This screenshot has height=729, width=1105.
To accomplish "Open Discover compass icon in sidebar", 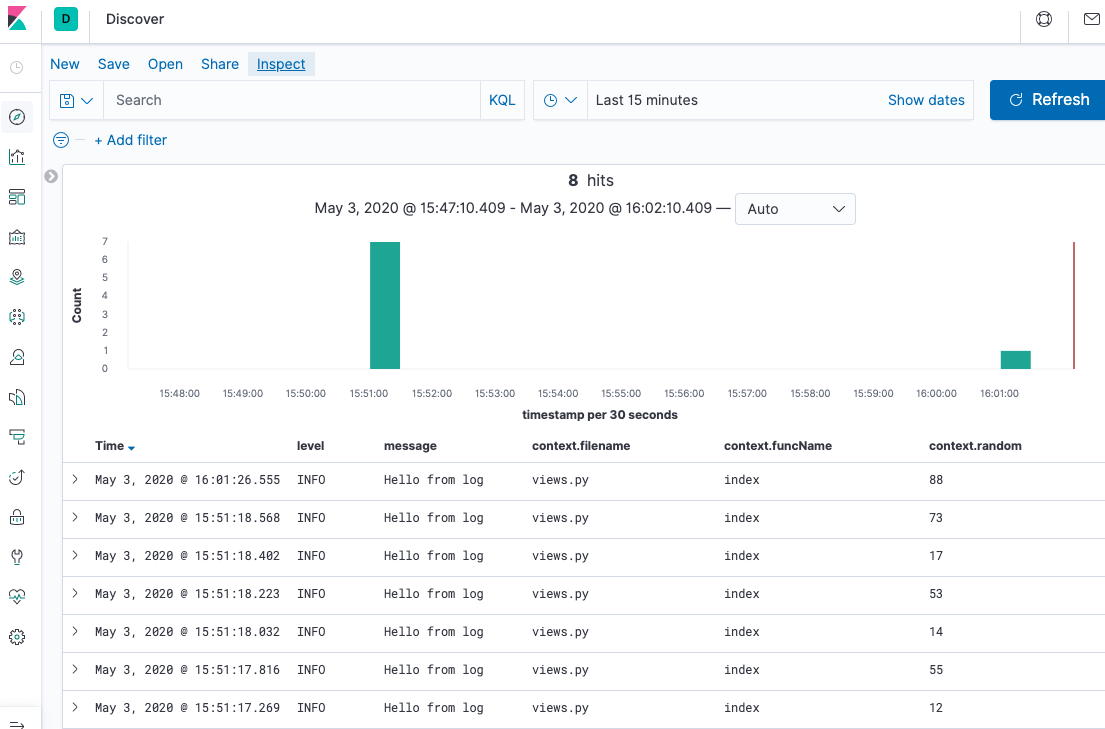I will point(17,117).
